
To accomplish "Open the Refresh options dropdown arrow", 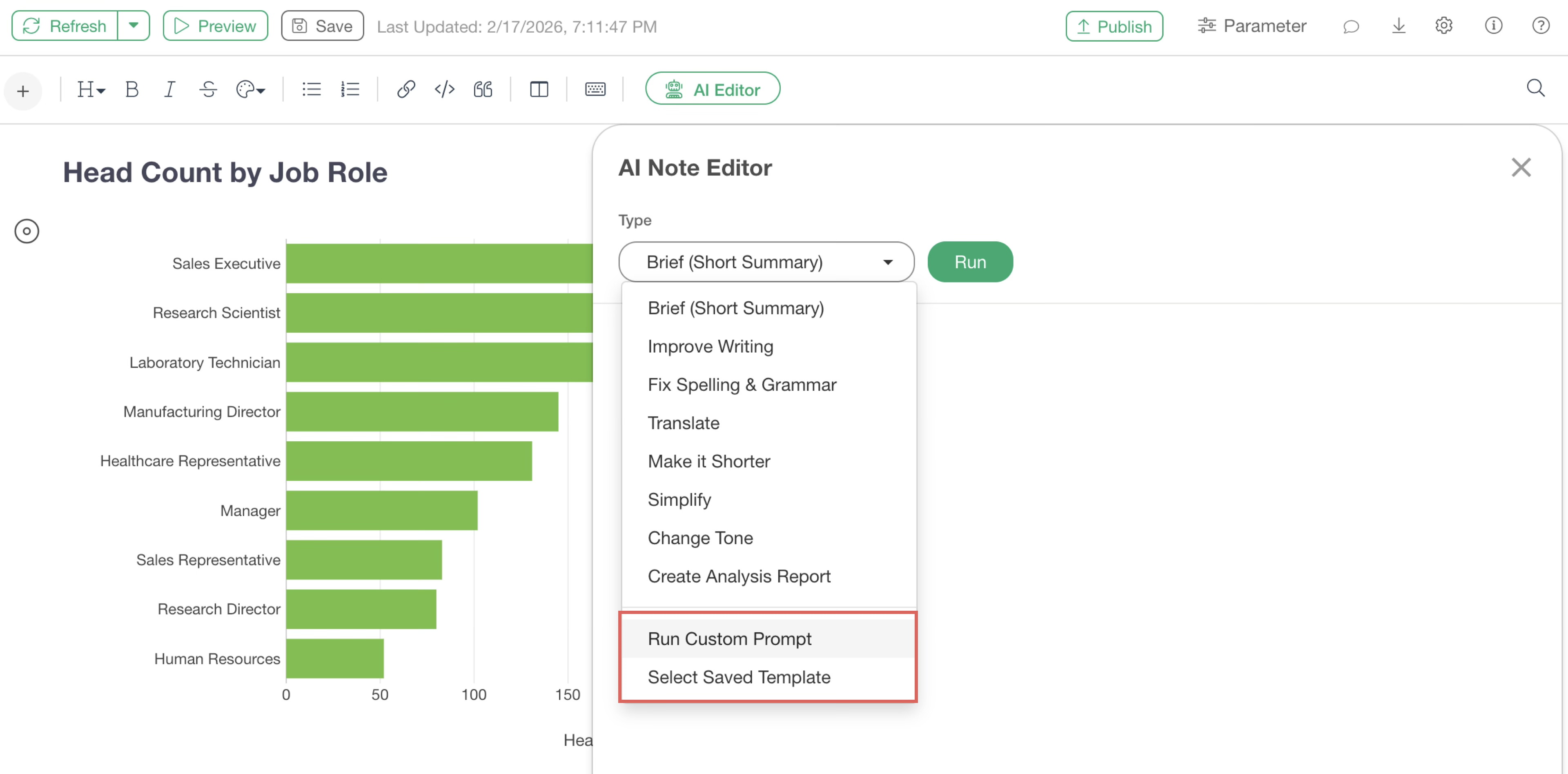I will point(133,26).
